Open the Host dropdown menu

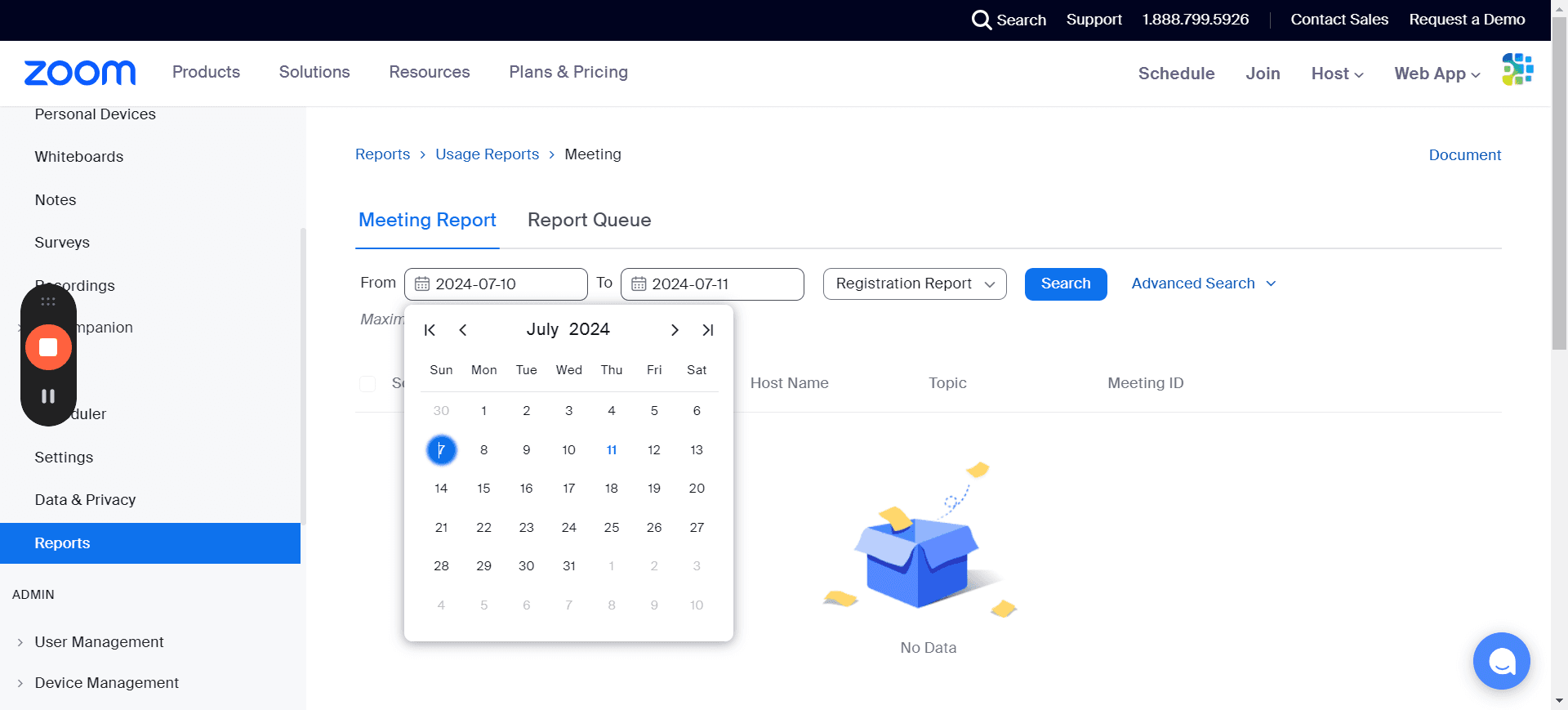pos(1337,74)
